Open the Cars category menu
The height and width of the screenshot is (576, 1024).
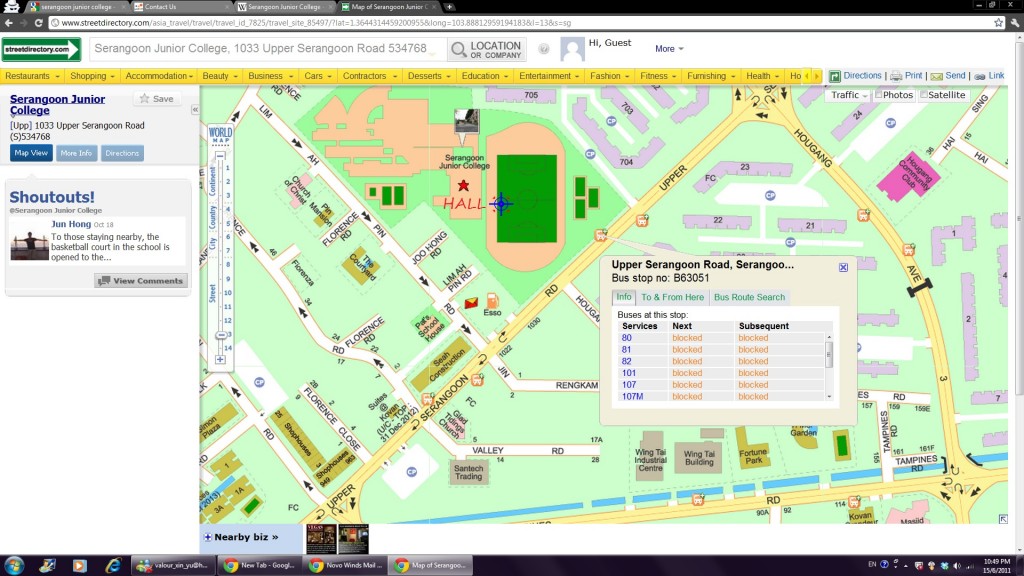[x=317, y=76]
